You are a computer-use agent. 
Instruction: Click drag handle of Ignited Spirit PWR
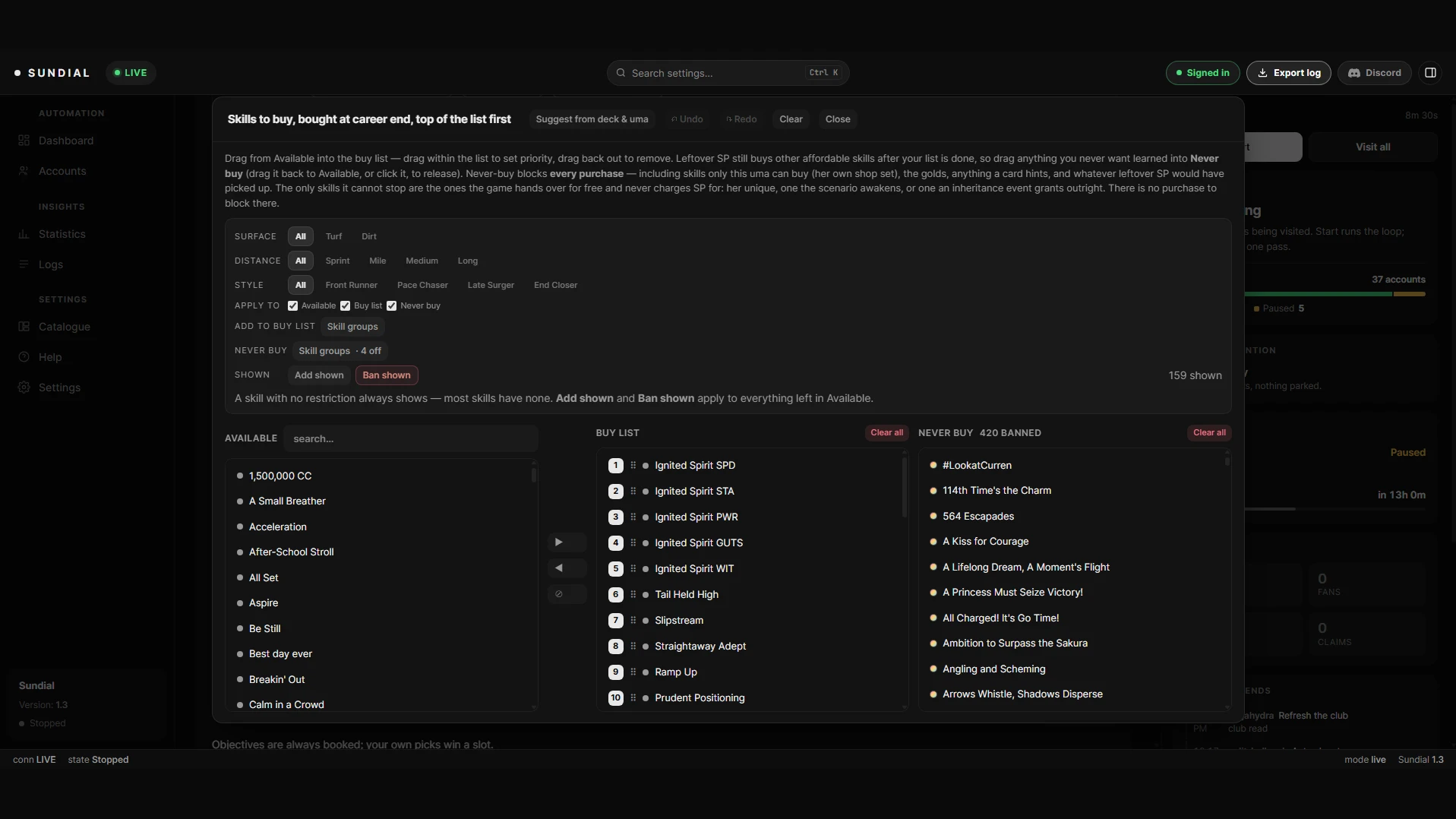click(633, 517)
